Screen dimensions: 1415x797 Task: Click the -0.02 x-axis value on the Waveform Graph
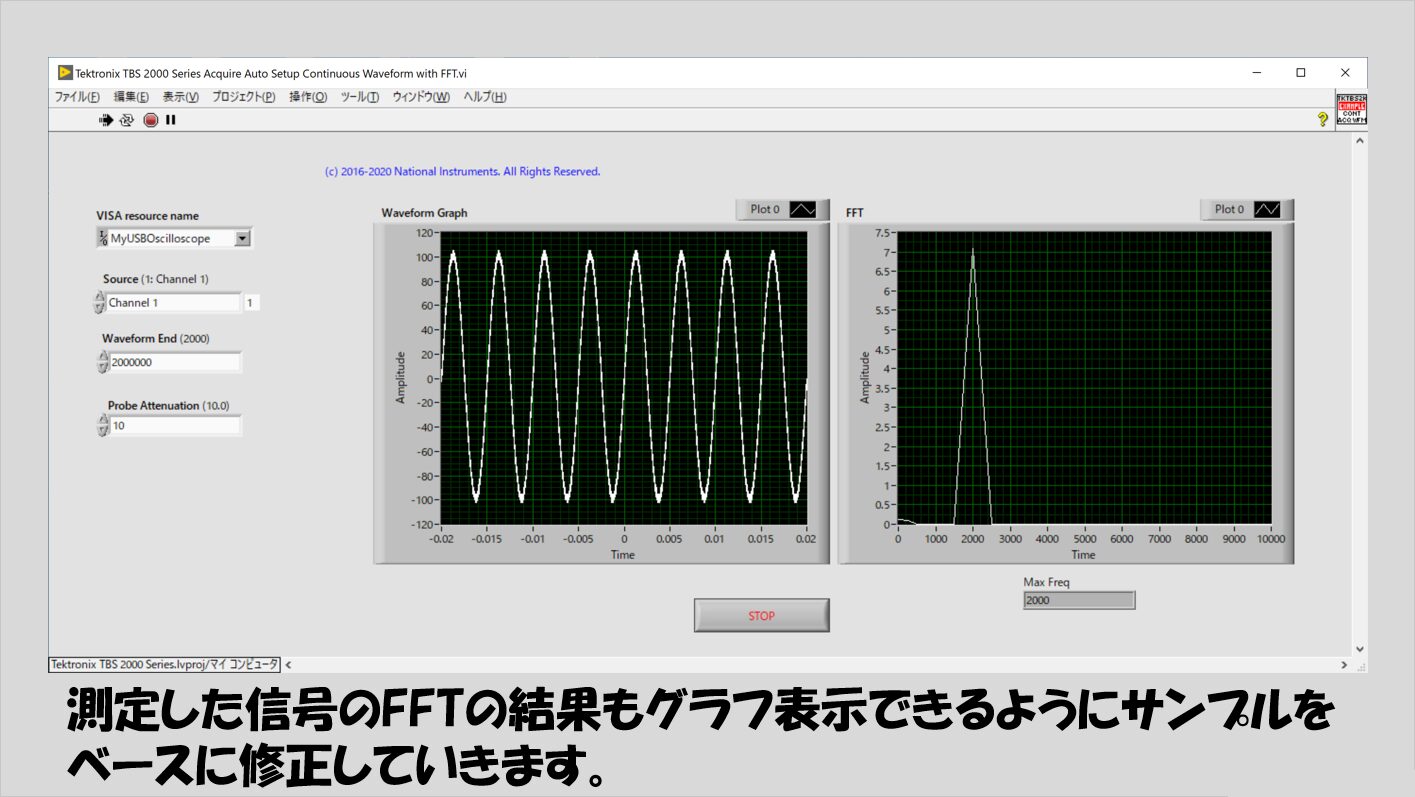441,539
